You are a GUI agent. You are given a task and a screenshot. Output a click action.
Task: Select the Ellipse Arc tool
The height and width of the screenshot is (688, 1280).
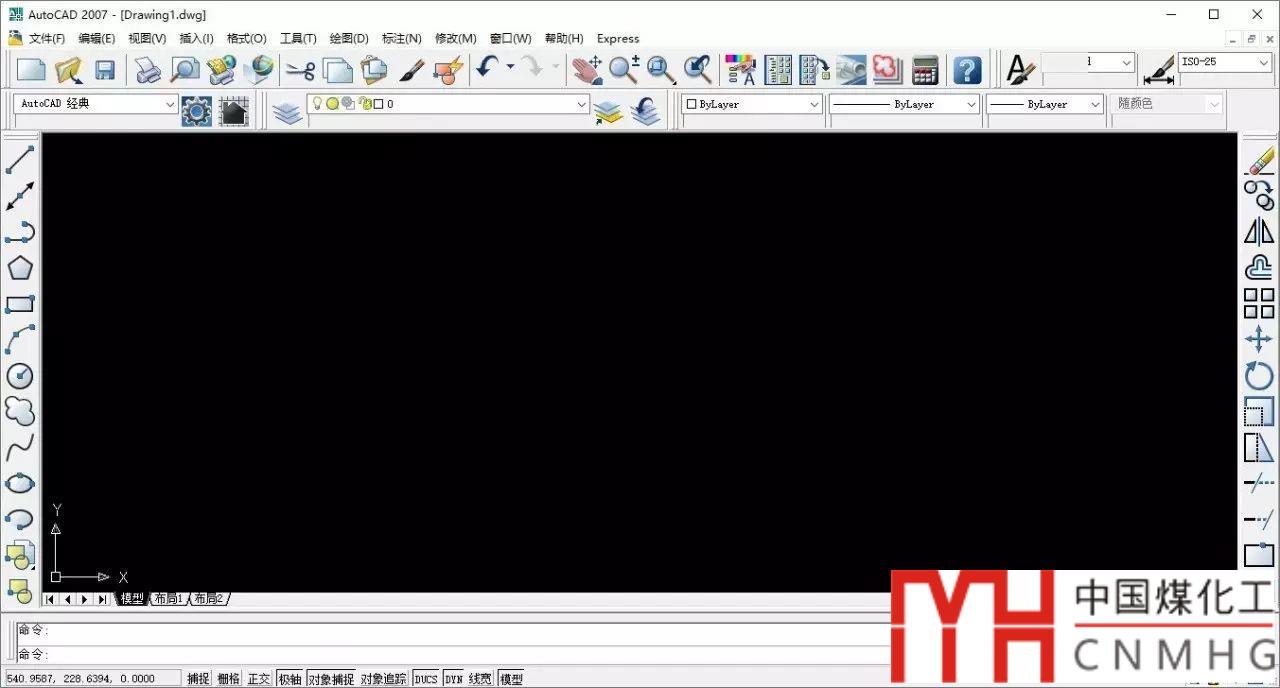point(20,519)
